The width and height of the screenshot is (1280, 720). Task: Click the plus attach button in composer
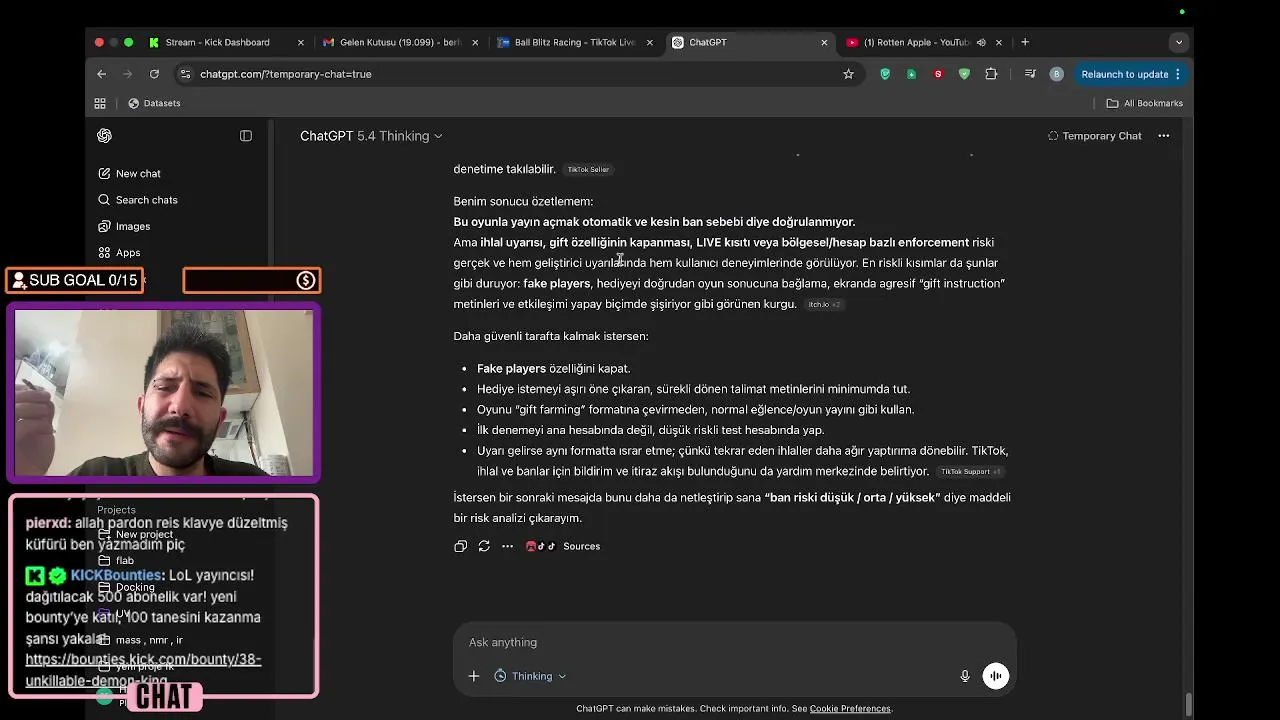point(474,676)
